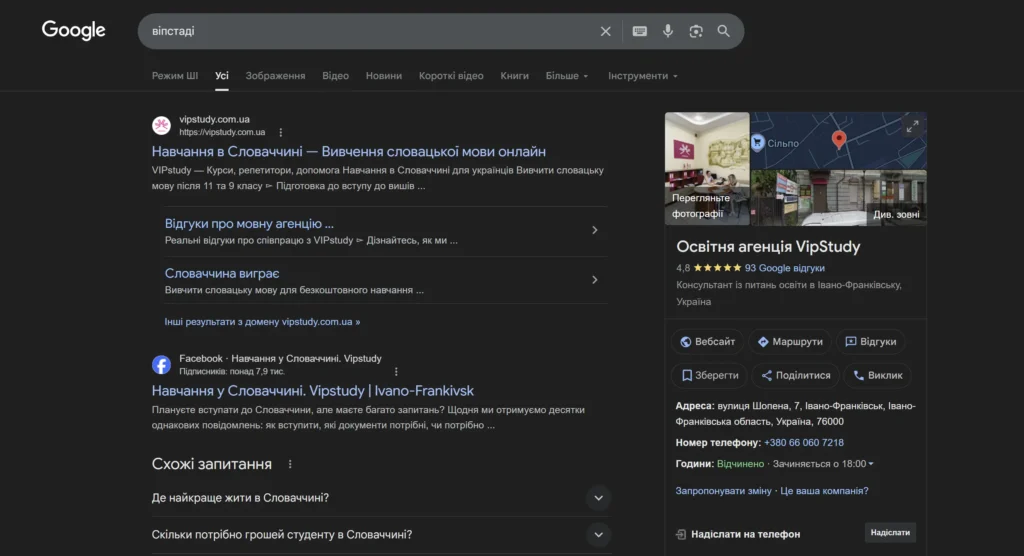Open the Словаччина виграє sitelink
The width and height of the screenshot is (1024, 556).
tap(222, 273)
